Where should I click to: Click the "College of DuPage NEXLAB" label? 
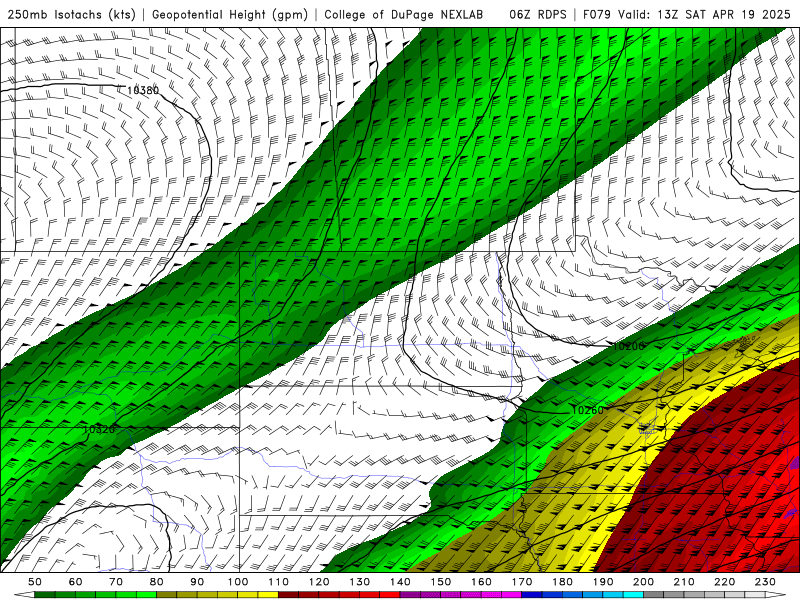[x=404, y=15]
